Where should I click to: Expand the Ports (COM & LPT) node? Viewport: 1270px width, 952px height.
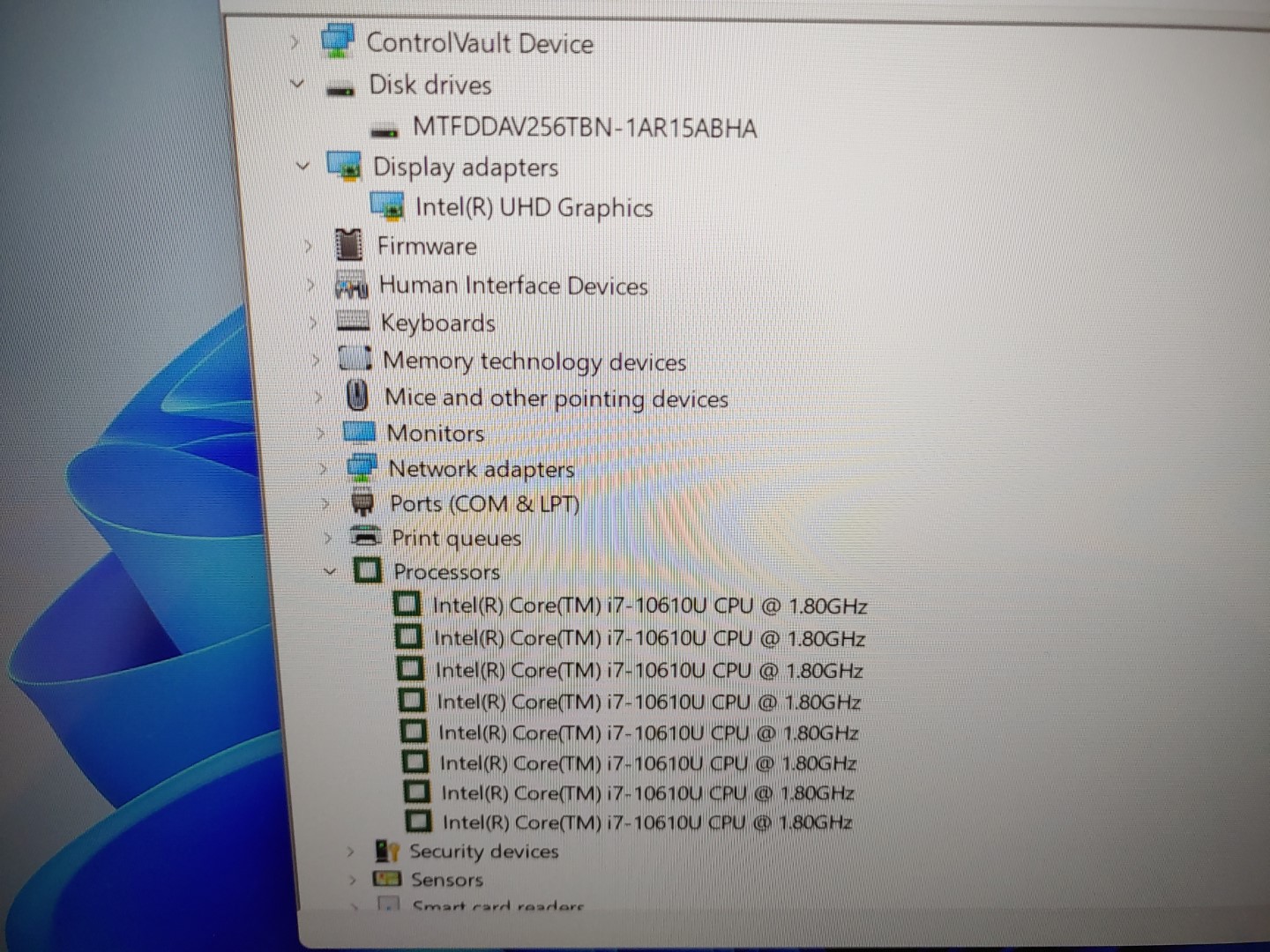[x=325, y=503]
